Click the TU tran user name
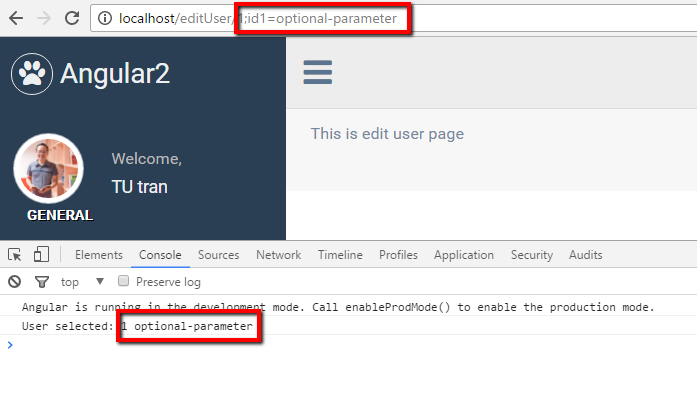The image size is (697, 418). click(x=140, y=187)
